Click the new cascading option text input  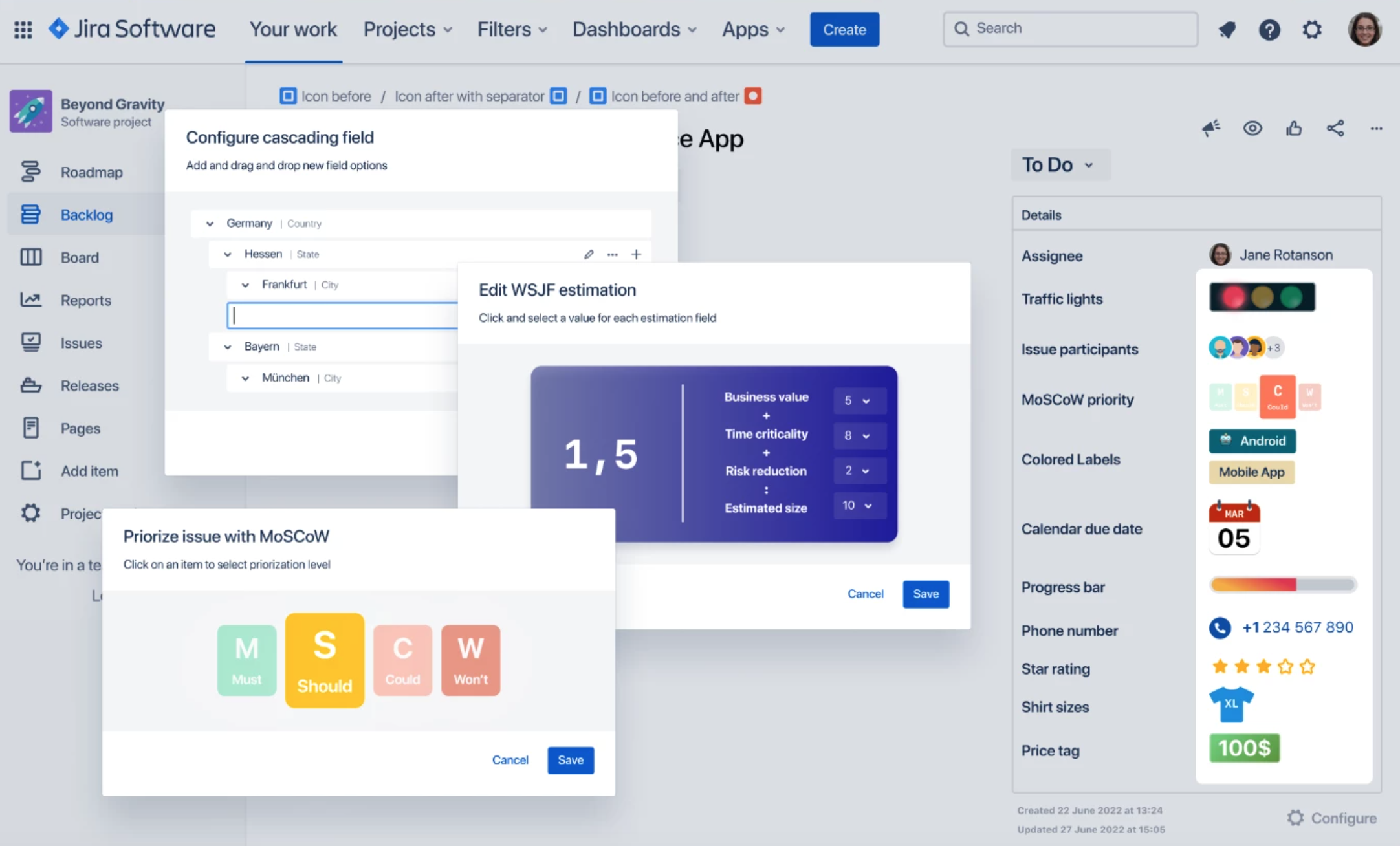point(343,316)
